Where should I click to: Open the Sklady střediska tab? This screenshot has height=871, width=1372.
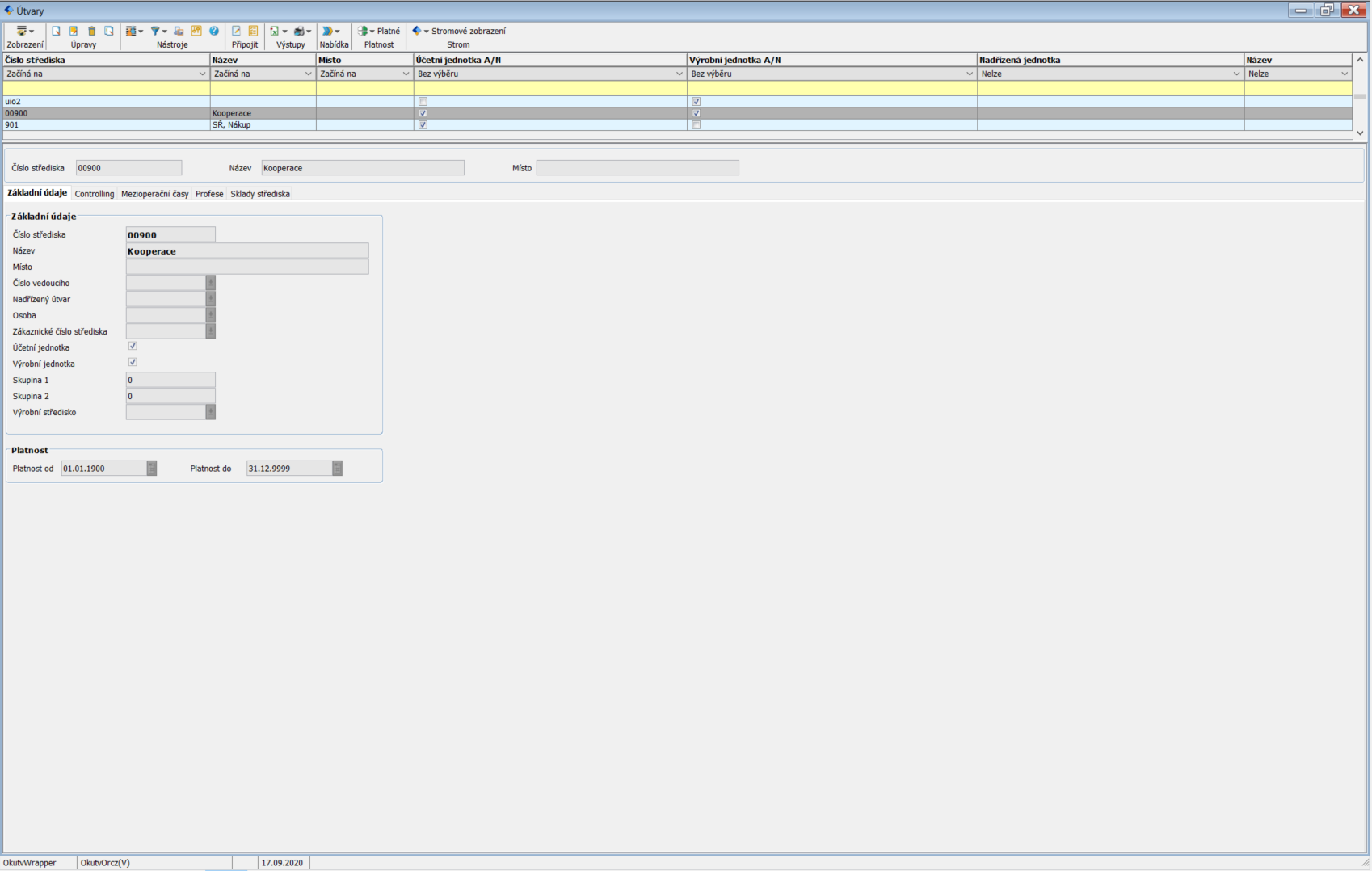coord(259,194)
